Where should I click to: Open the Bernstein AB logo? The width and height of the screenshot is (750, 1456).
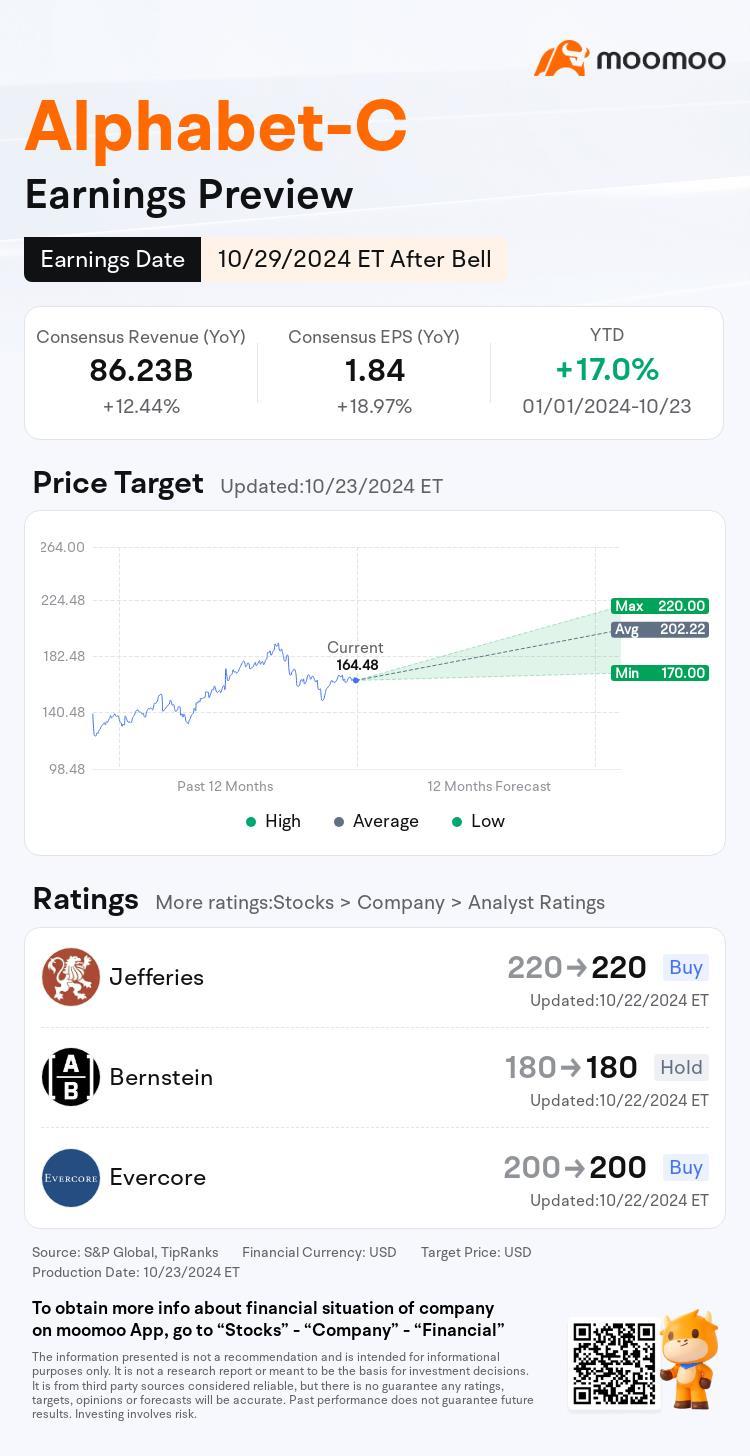(x=71, y=1077)
